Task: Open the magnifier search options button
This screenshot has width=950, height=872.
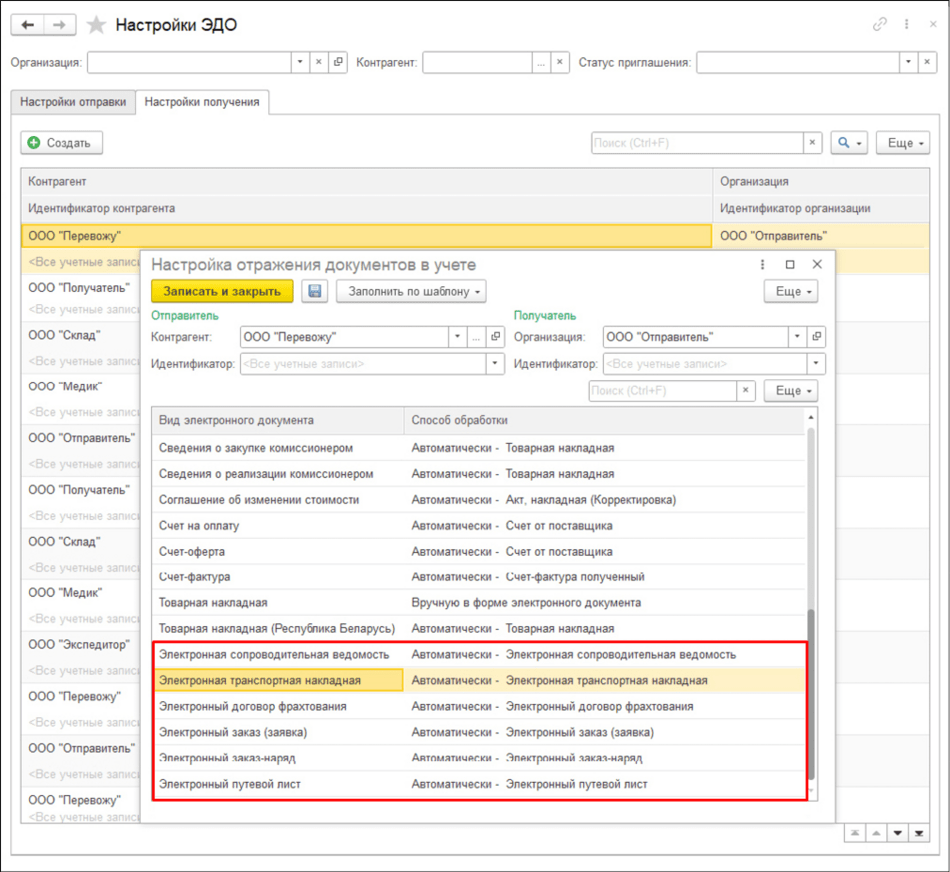Action: point(849,143)
